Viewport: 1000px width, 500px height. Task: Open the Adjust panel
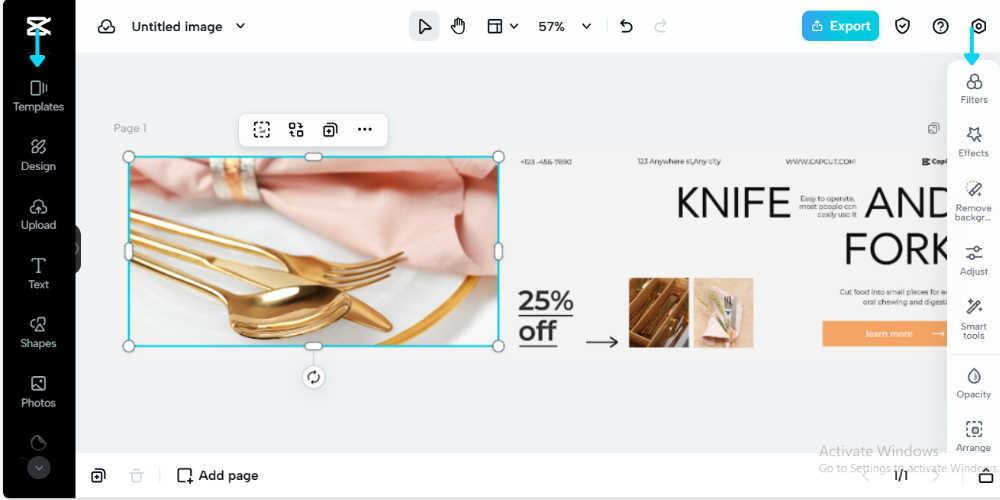coord(974,260)
